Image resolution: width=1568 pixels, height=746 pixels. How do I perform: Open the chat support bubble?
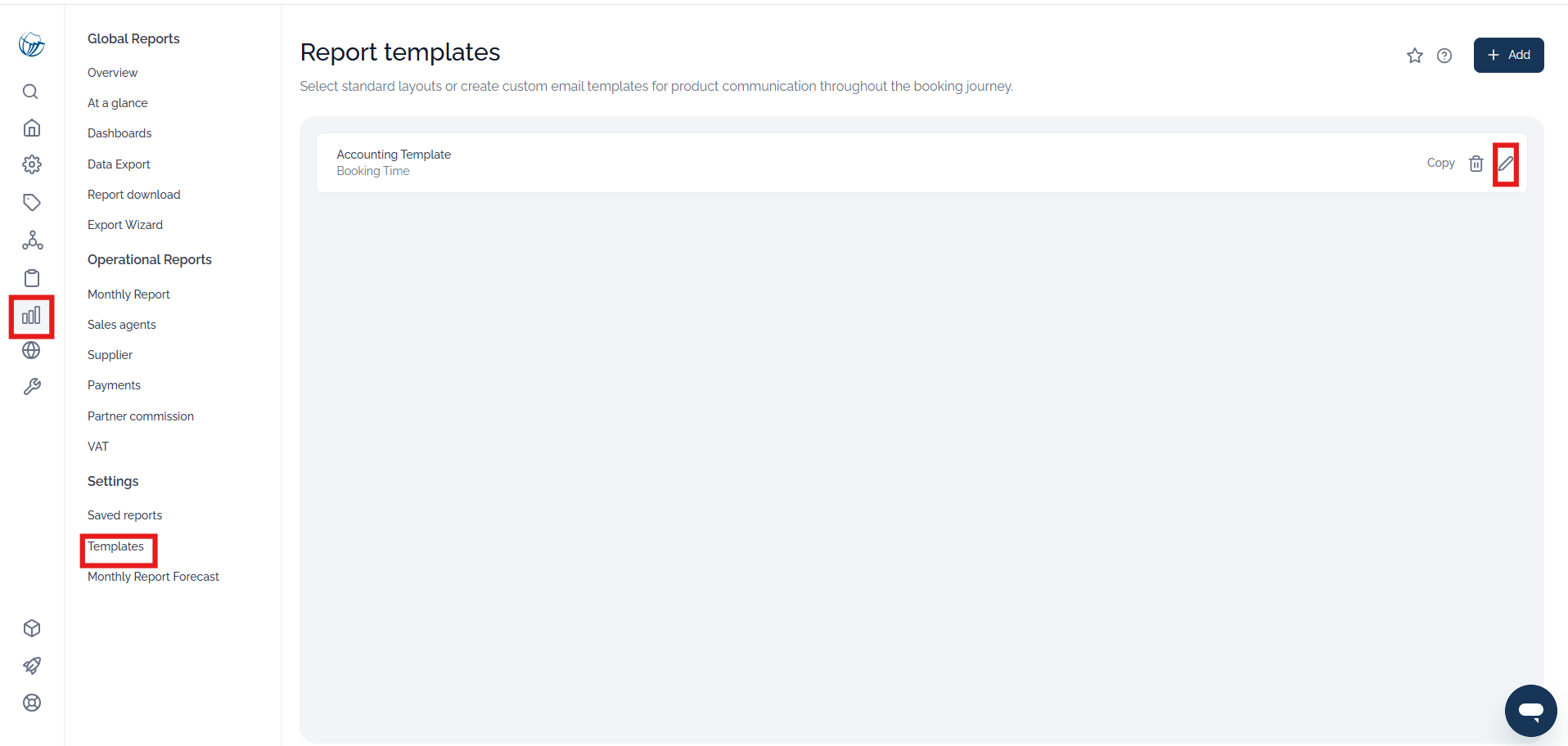[1530, 711]
